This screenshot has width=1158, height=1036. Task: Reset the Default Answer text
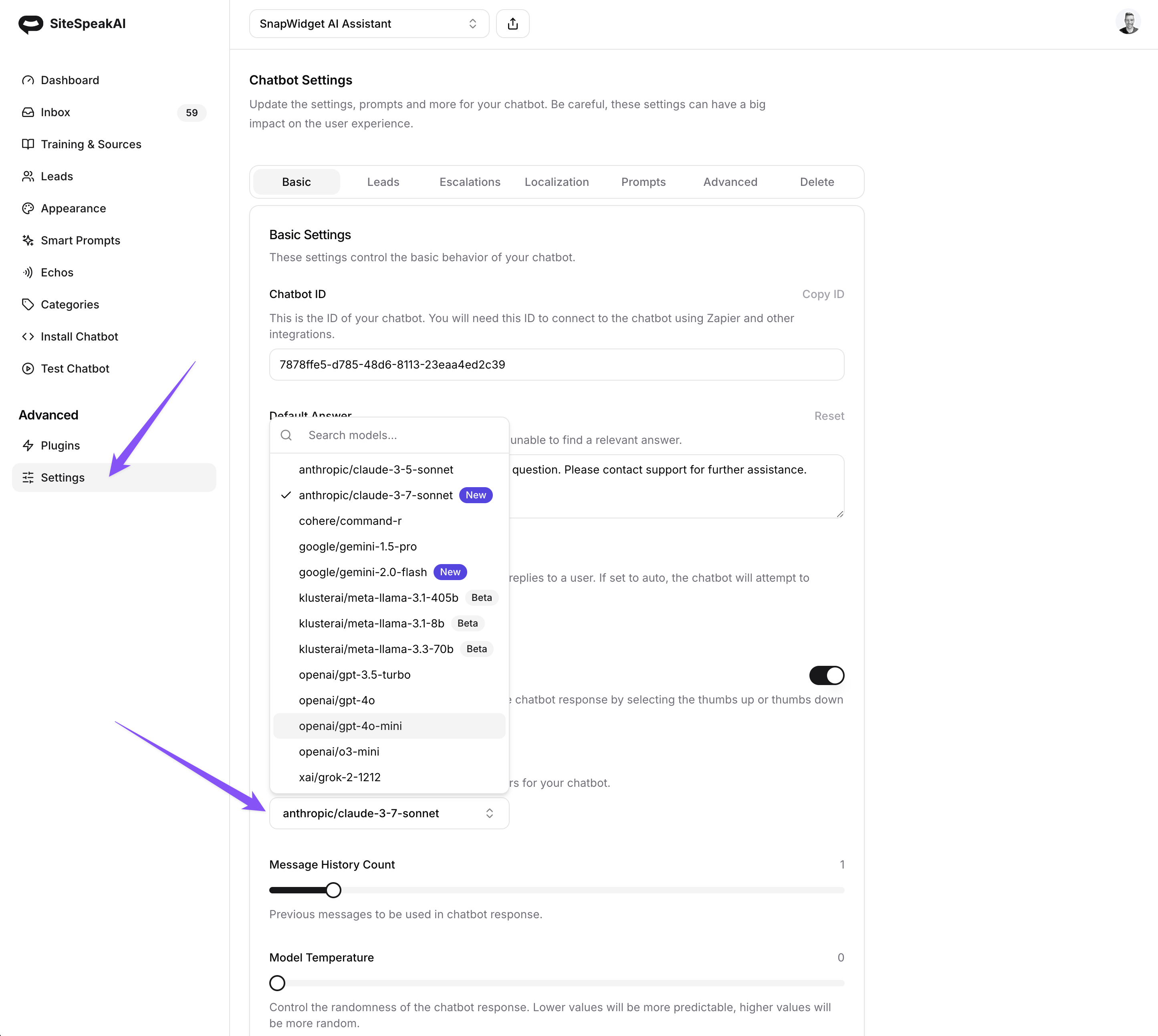point(829,416)
